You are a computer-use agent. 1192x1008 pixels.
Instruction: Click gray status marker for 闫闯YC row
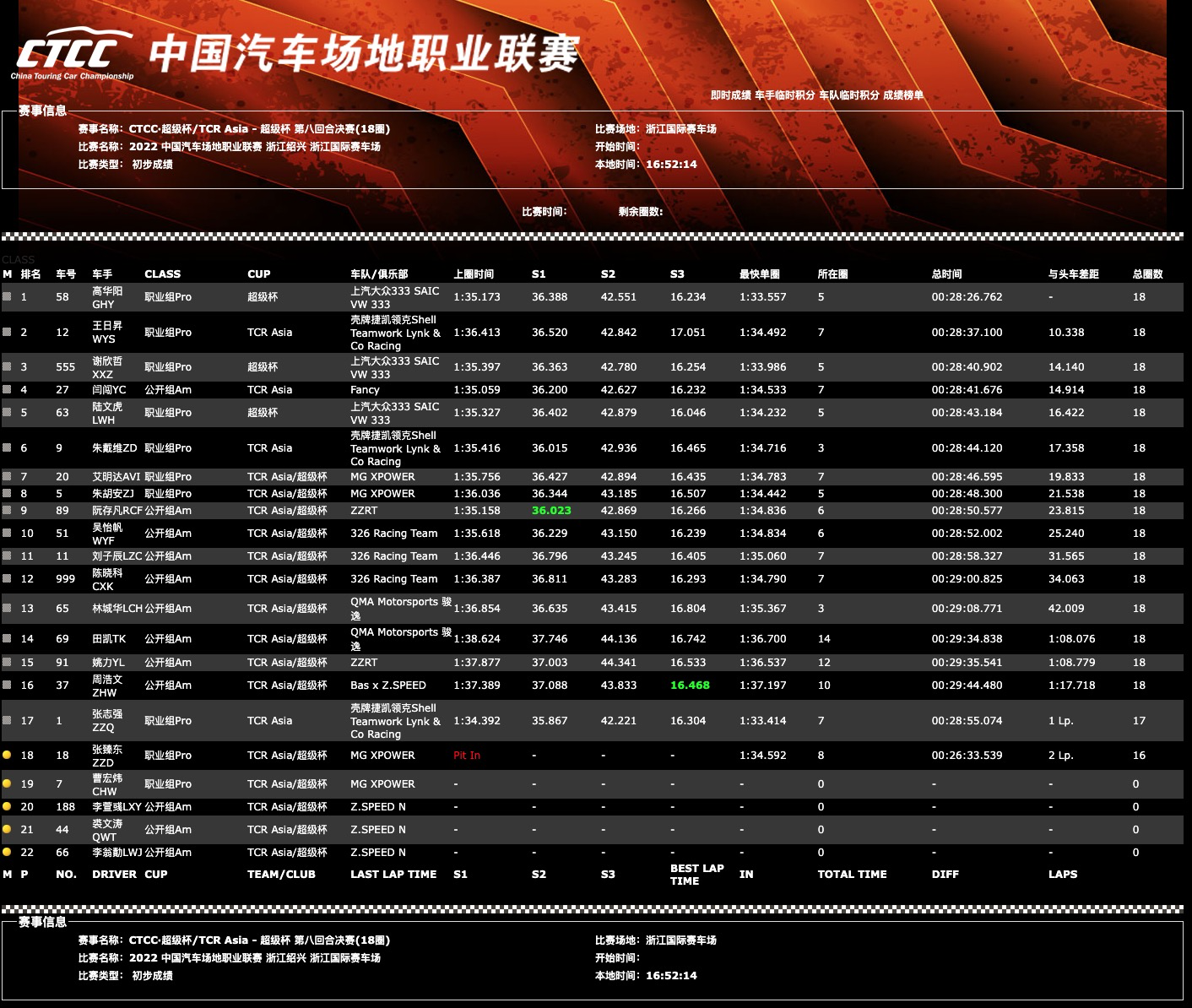pyautogui.click(x=7, y=390)
